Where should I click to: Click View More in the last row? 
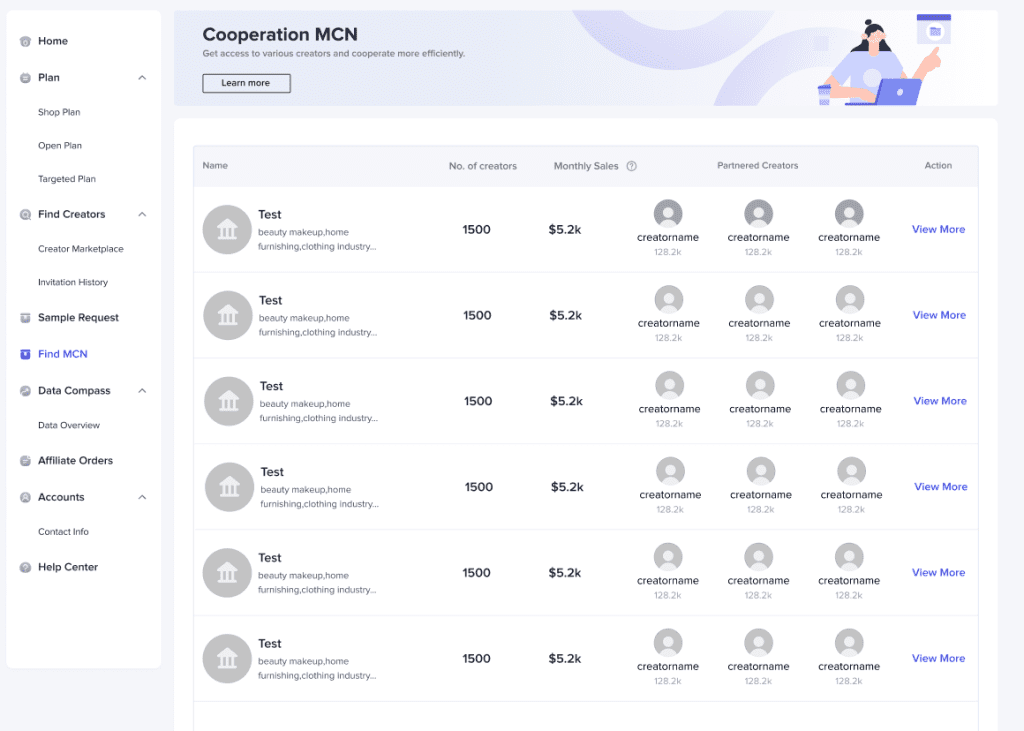pos(938,658)
